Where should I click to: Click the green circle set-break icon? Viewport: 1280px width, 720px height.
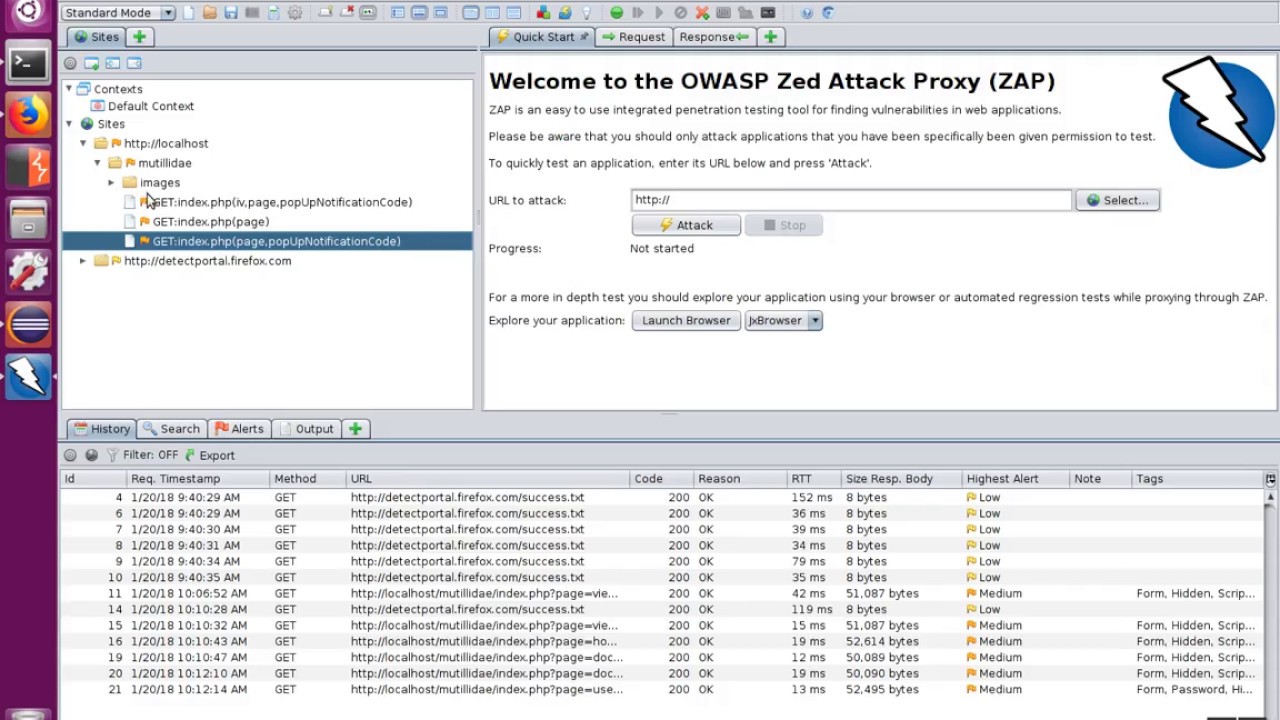click(x=617, y=13)
